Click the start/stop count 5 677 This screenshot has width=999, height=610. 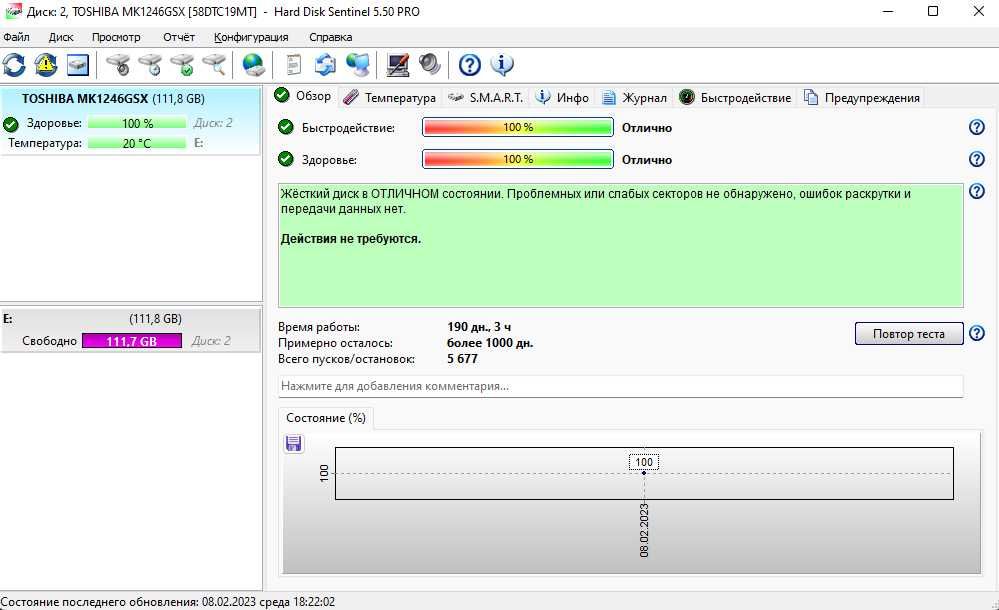click(462, 359)
